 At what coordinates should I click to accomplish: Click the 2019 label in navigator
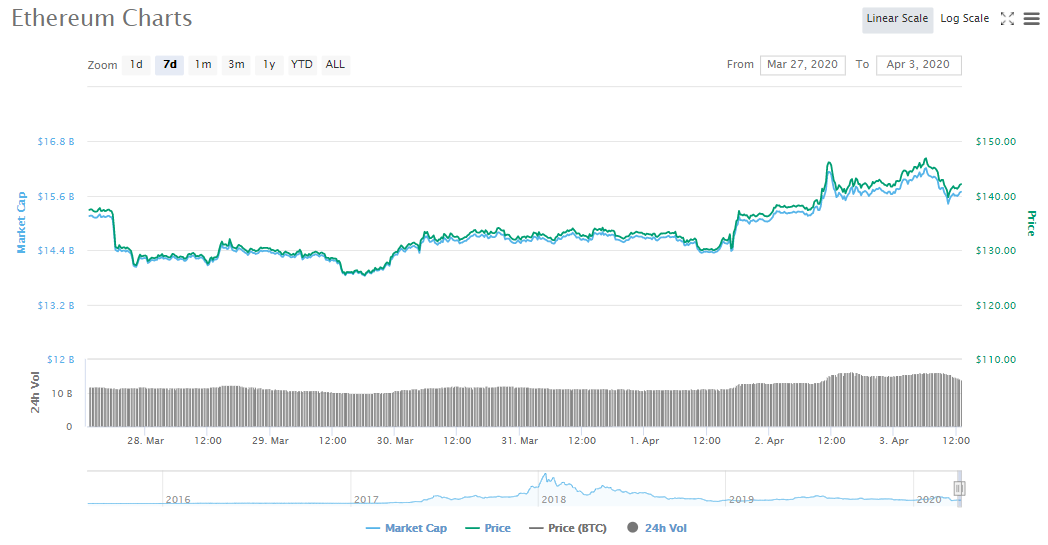pyautogui.click(x=741, y=500)
